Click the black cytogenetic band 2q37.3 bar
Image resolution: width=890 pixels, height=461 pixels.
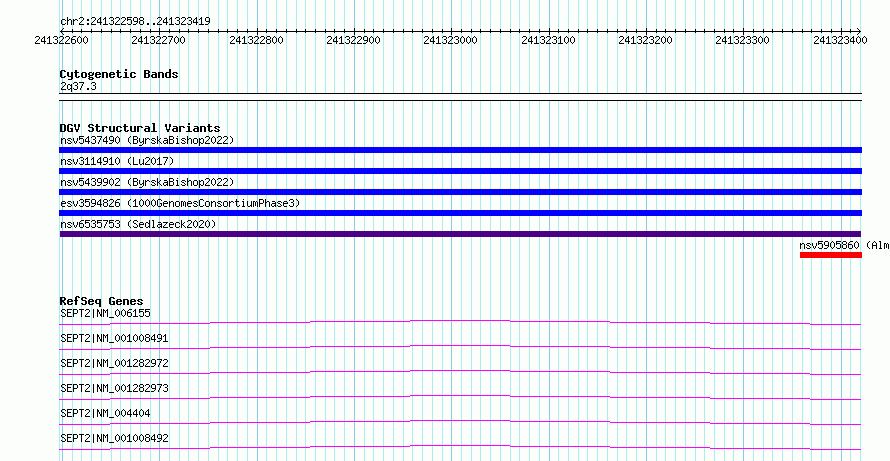460,97
